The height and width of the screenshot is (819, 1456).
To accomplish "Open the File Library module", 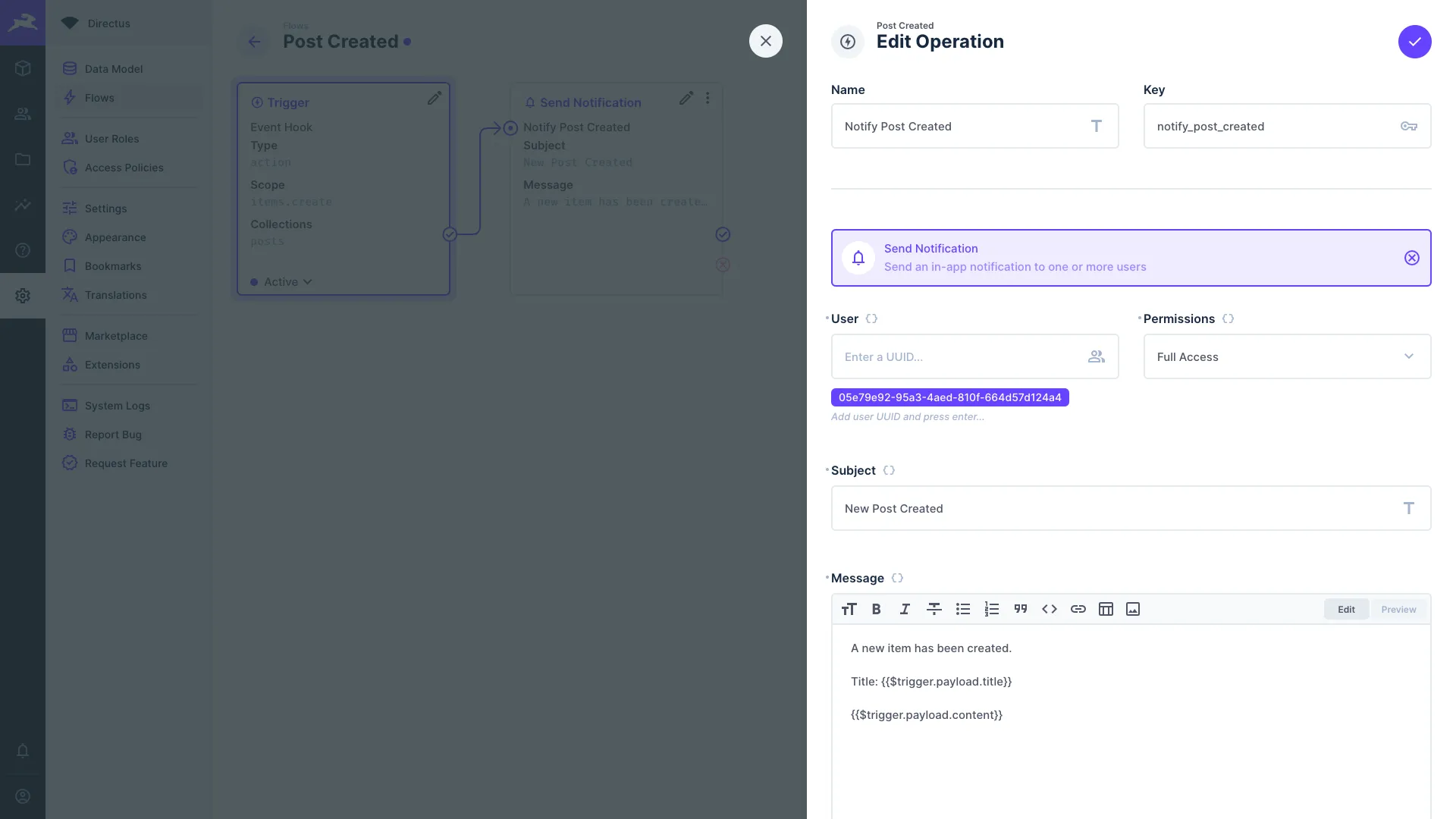I will pyautogui.click(x=23, y=159).
